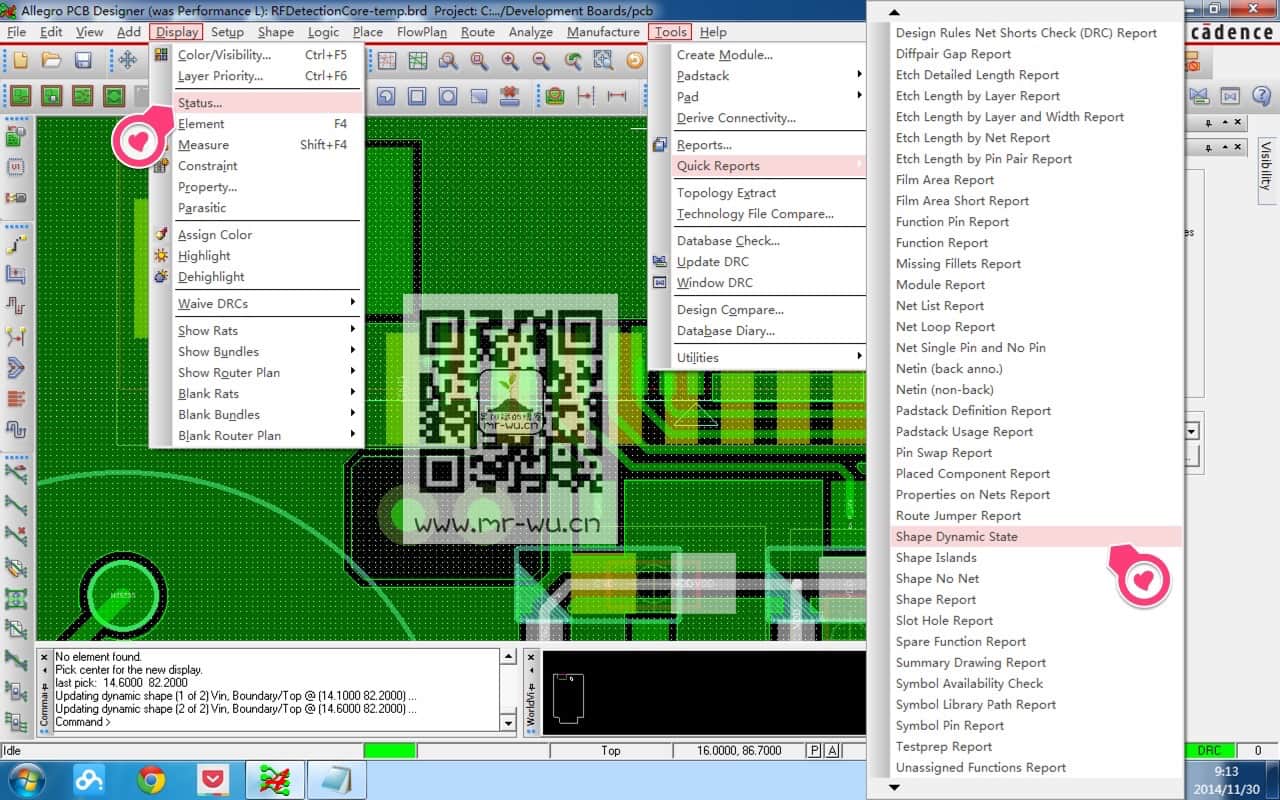Click the Top layer status field
Image resolution: width=1280 pixels, height=800 pixels.
[x=611, y=750]
